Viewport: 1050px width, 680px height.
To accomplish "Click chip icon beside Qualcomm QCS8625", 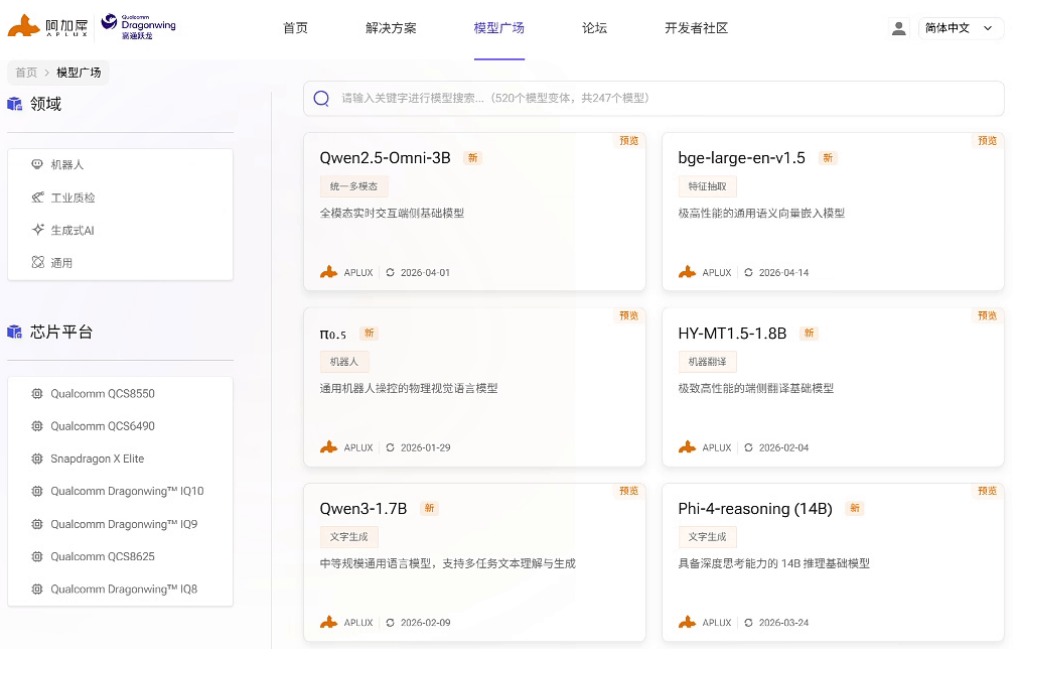I will [37, 557].
